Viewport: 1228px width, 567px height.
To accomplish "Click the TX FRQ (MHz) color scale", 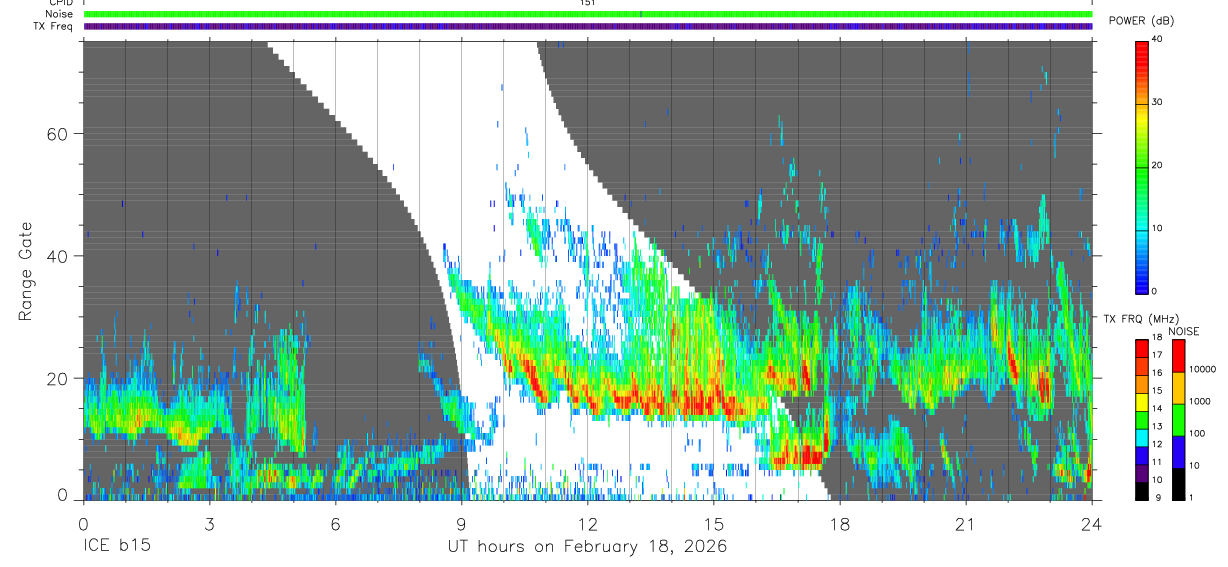I will 1142,419.
